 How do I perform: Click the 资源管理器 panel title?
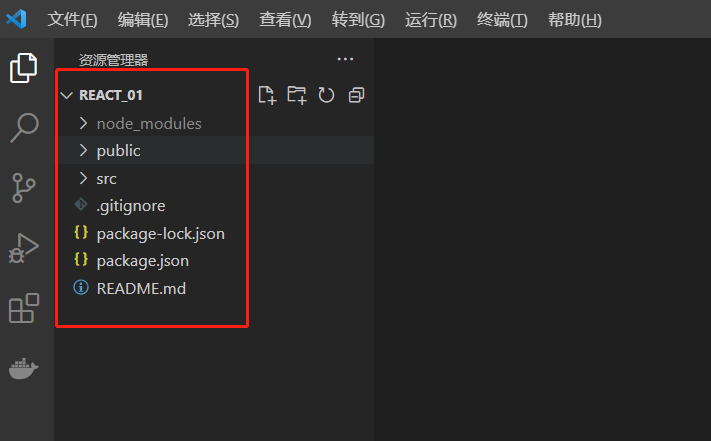[114, 60]
